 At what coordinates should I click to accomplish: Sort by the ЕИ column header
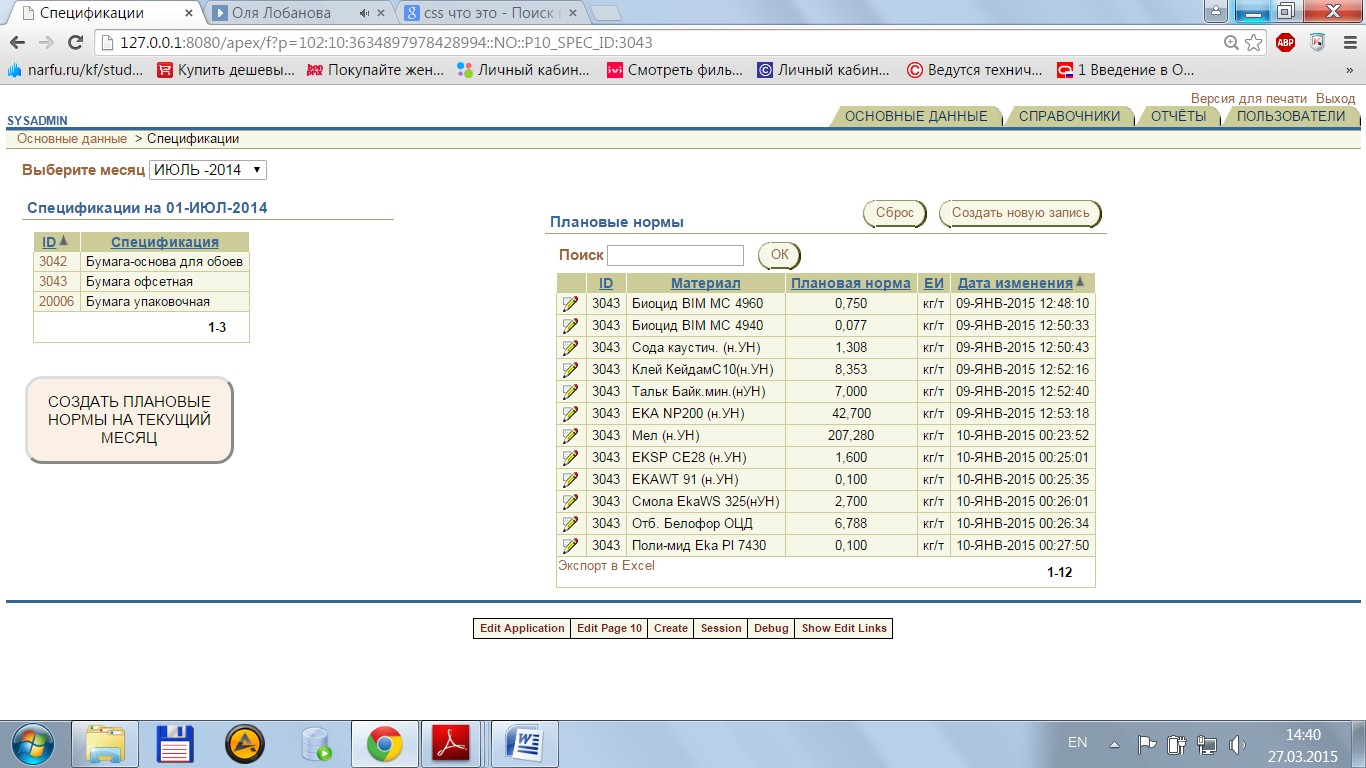click(x=934, y=283)
